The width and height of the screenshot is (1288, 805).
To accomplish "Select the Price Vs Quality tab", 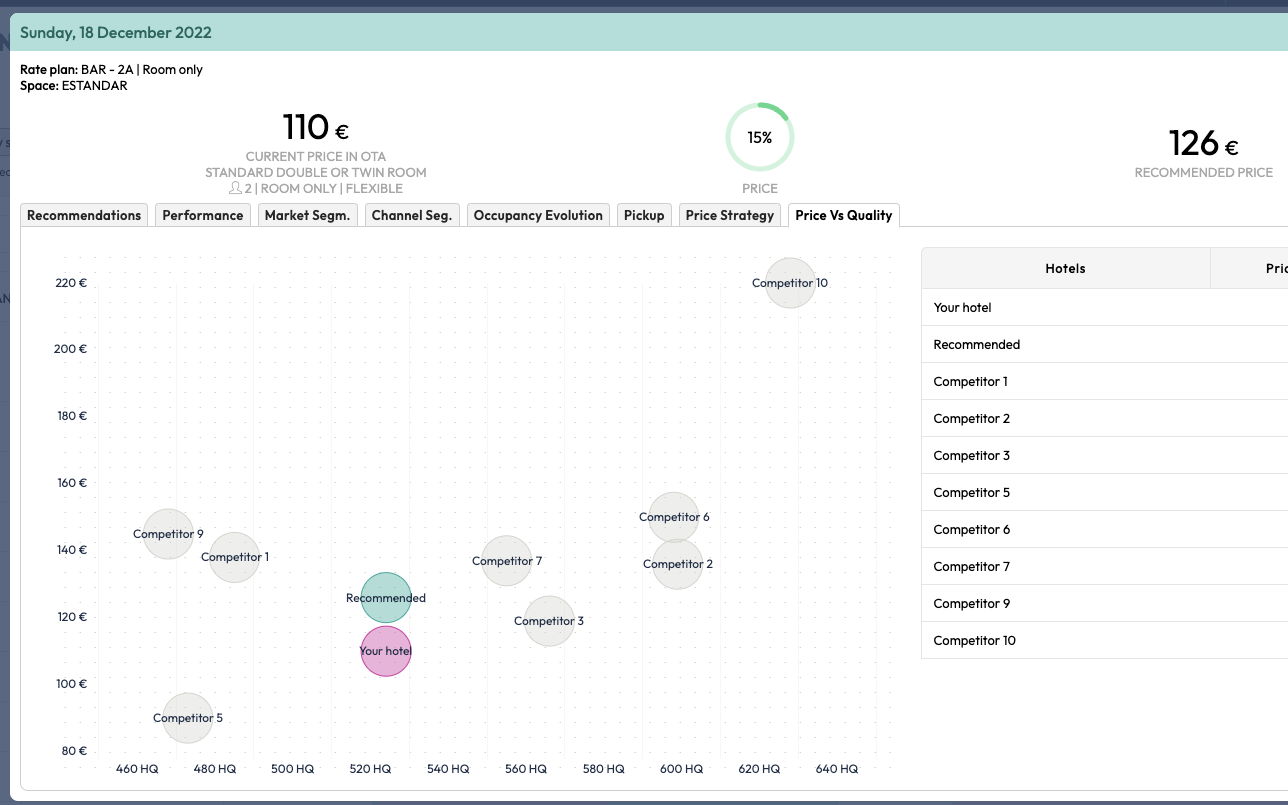I will click(844, 215).
